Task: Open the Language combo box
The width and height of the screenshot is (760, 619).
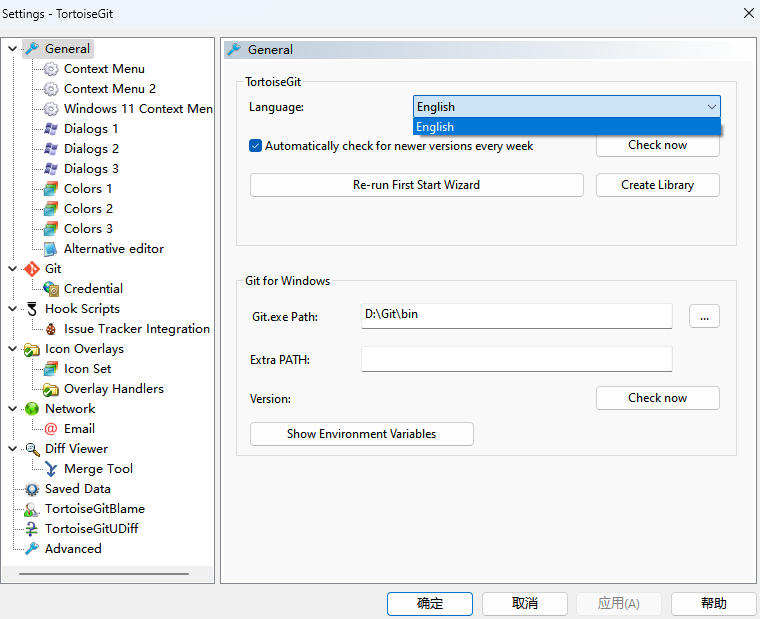Action: [x=567, y=107]
